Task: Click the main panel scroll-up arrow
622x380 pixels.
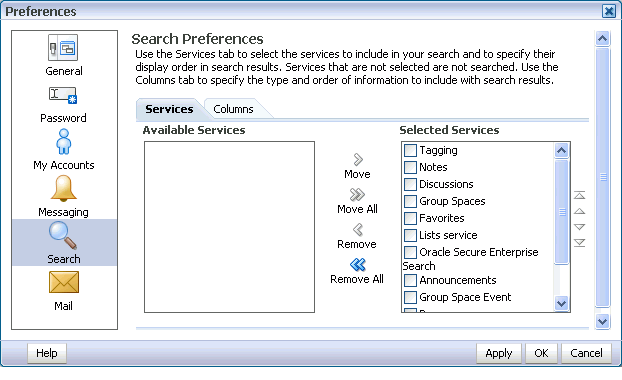Action: click(603, 38)
